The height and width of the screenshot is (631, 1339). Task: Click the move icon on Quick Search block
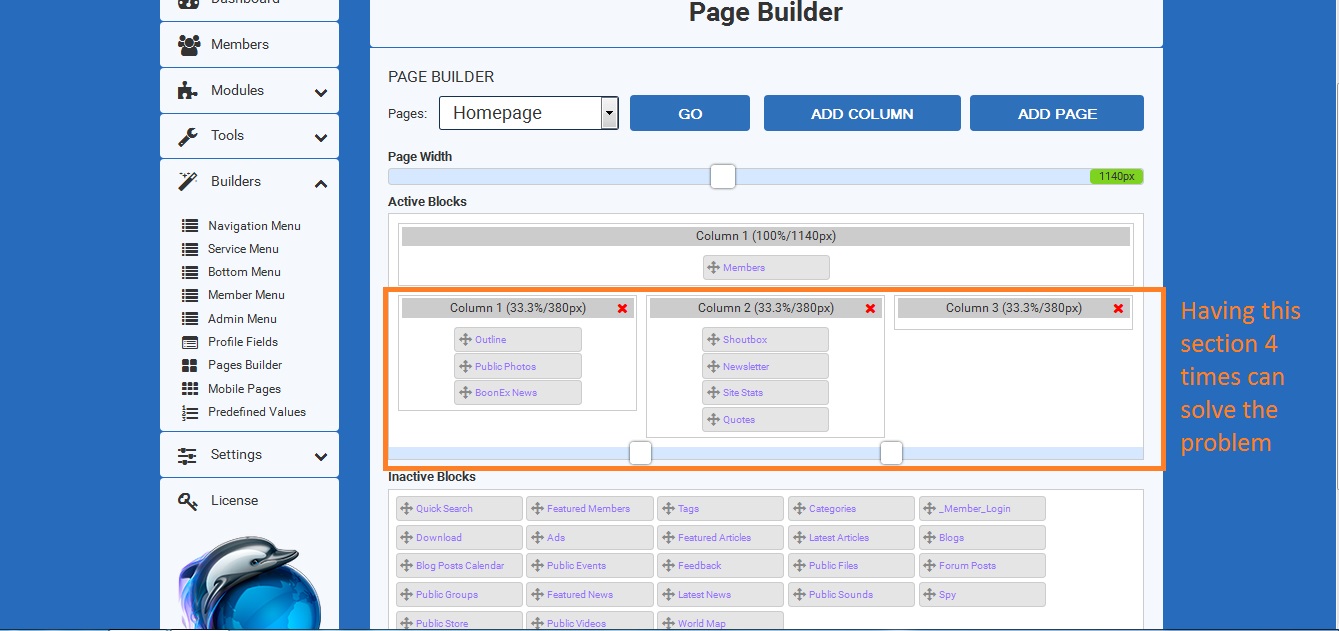(x=406, y=509)
